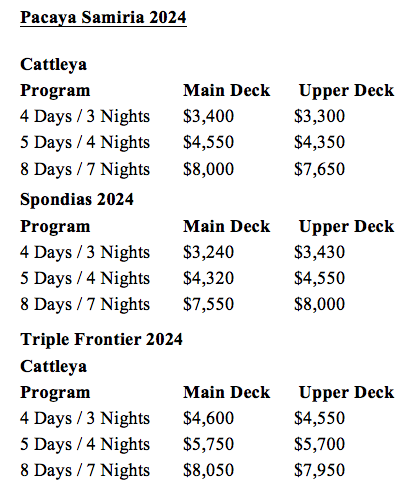The width and height of the screenshot is (413, 497).
Task: Select the first Cattleya section title
Action: pyautogui.click(x=53, y=64)
